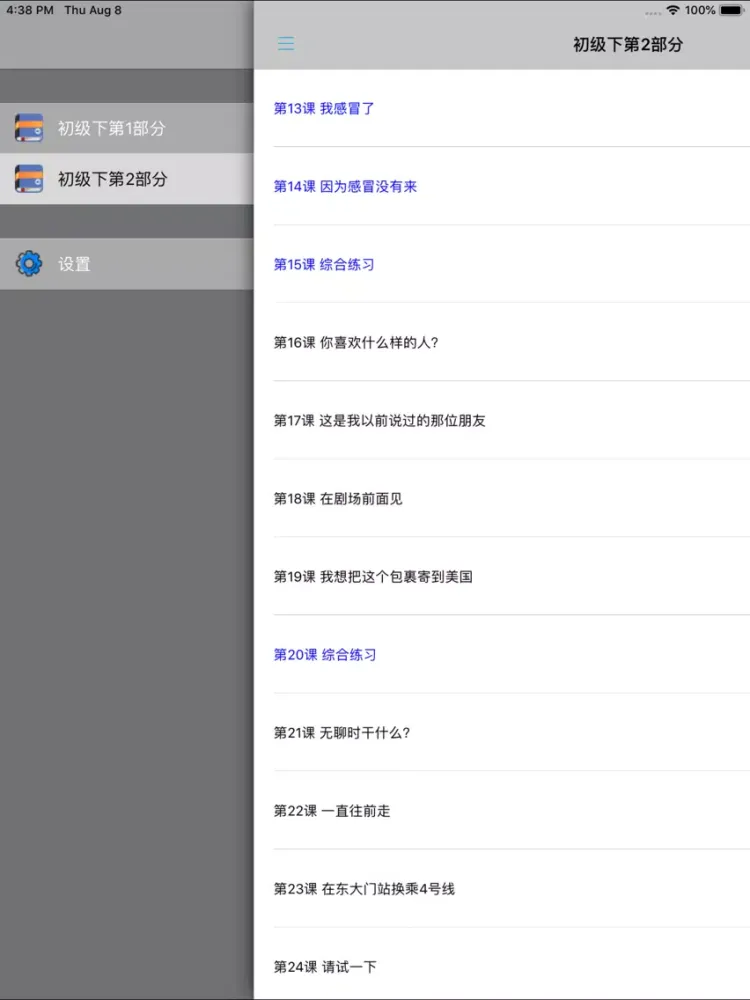Tap the Wi-Fi status icon
This screenshot has height=1000, width=750.
click(672, 10)
